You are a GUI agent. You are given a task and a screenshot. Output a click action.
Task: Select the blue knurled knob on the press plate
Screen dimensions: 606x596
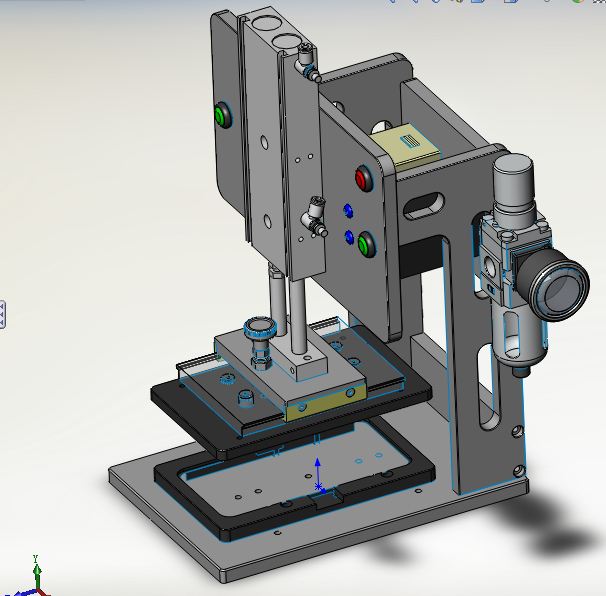pos(260,329)
